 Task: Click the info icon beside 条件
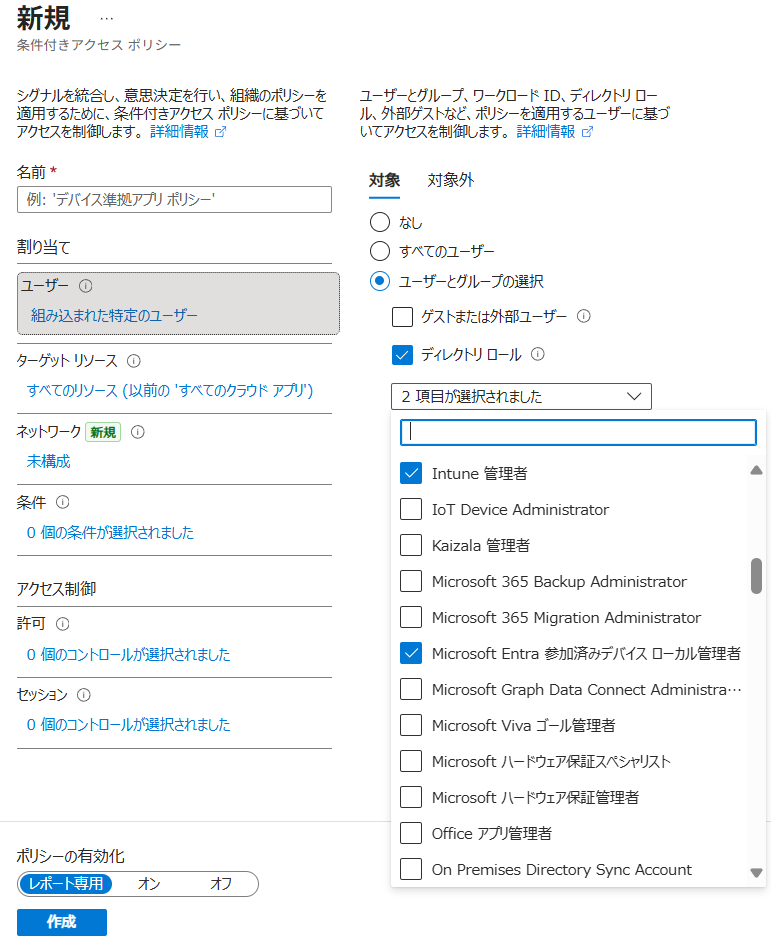click(62, 502)
